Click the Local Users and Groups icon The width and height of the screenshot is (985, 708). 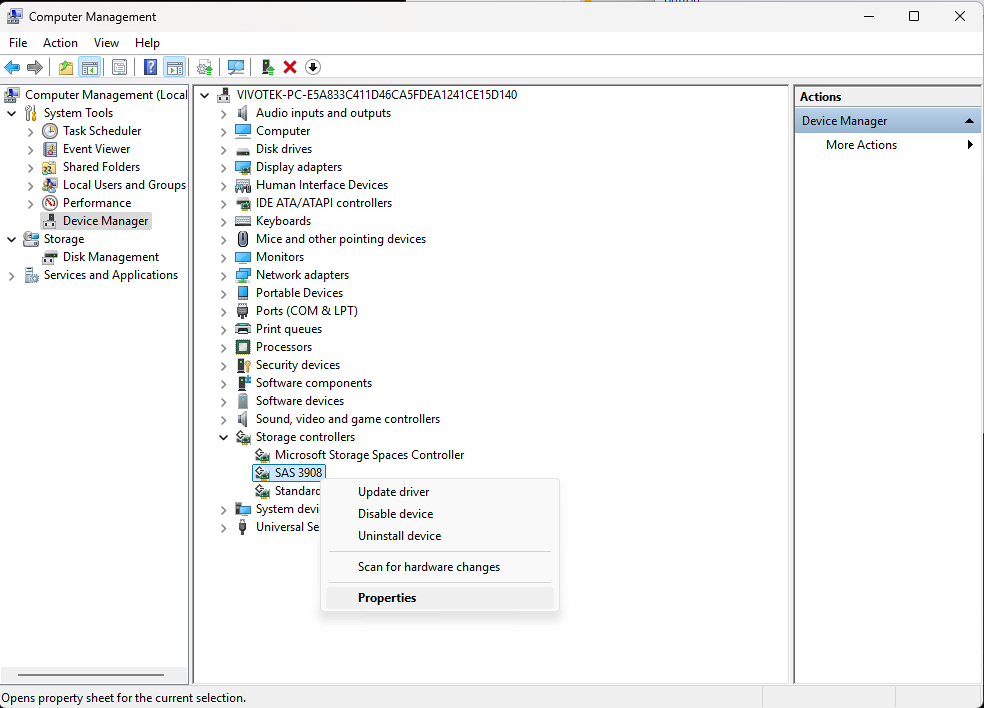coord(50,185)
